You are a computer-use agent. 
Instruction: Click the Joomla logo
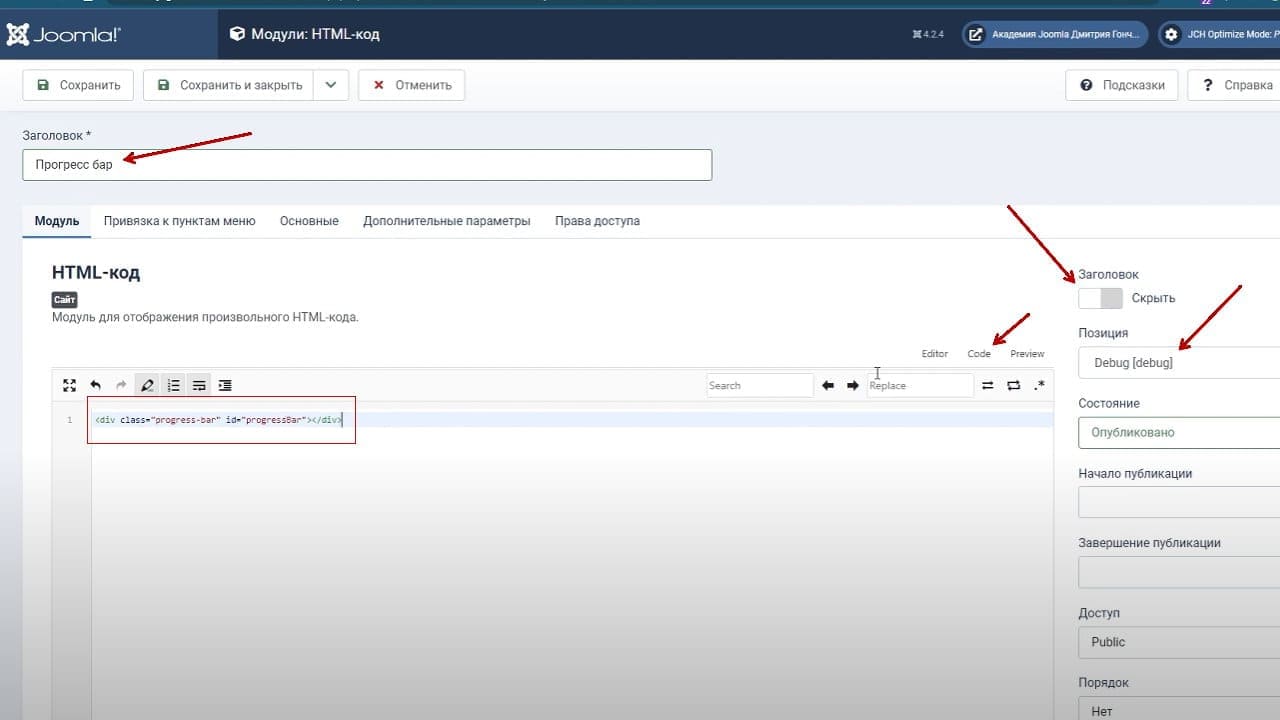click(x=63, y=35)
